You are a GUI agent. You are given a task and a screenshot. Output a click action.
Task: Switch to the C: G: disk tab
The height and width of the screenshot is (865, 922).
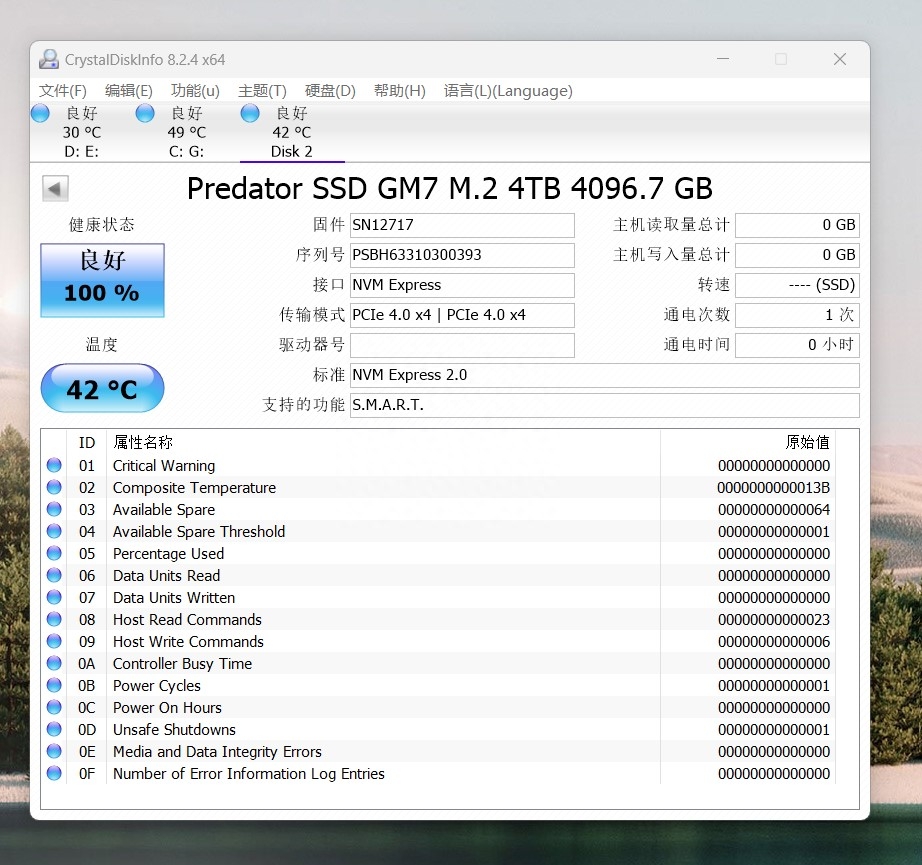point(186,132)
